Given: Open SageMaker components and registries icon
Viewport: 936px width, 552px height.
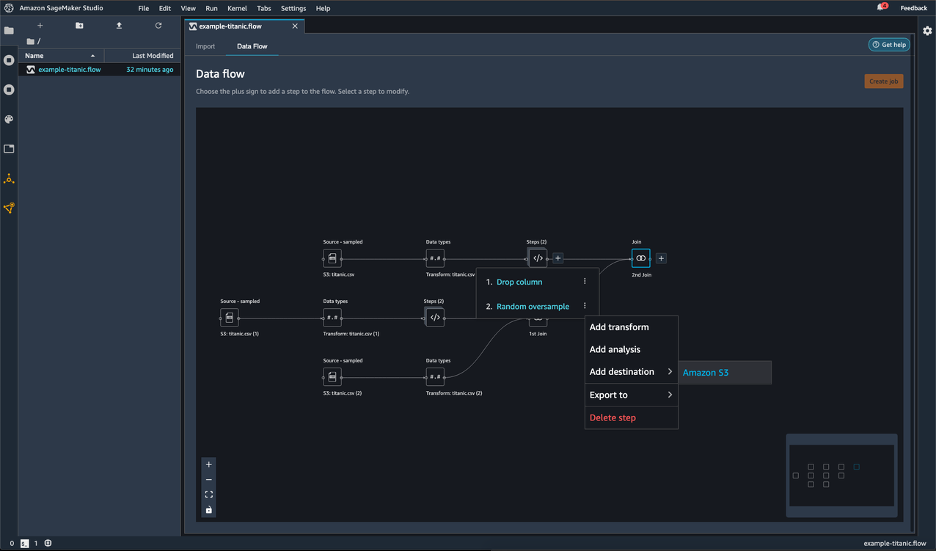Looking at the screenshot, I should 9,178.
